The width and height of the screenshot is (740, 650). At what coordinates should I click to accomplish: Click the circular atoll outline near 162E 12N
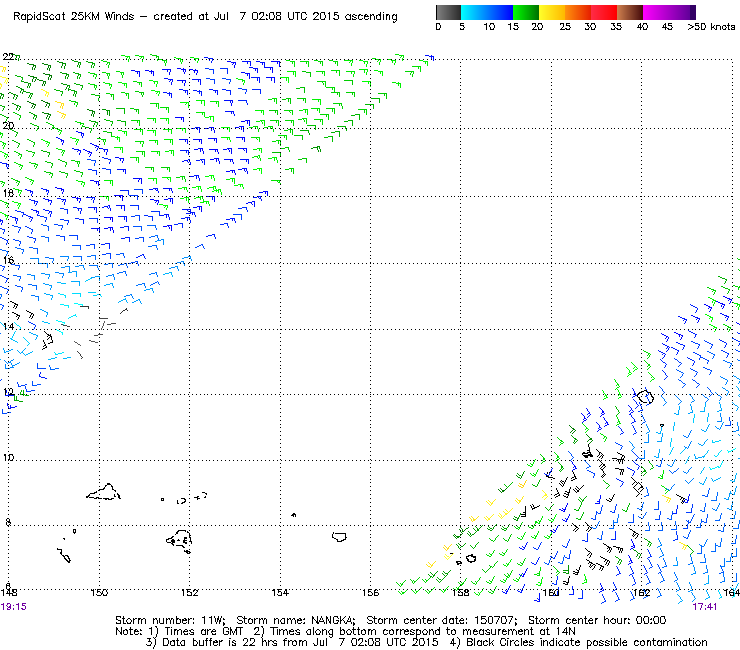tap(645, 397)
